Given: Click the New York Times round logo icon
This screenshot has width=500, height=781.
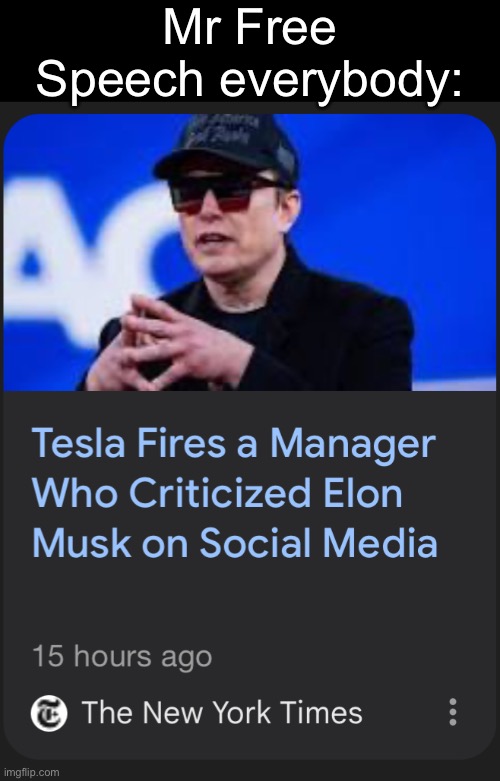Looking at the screenshot, I should tap(49, 713).
